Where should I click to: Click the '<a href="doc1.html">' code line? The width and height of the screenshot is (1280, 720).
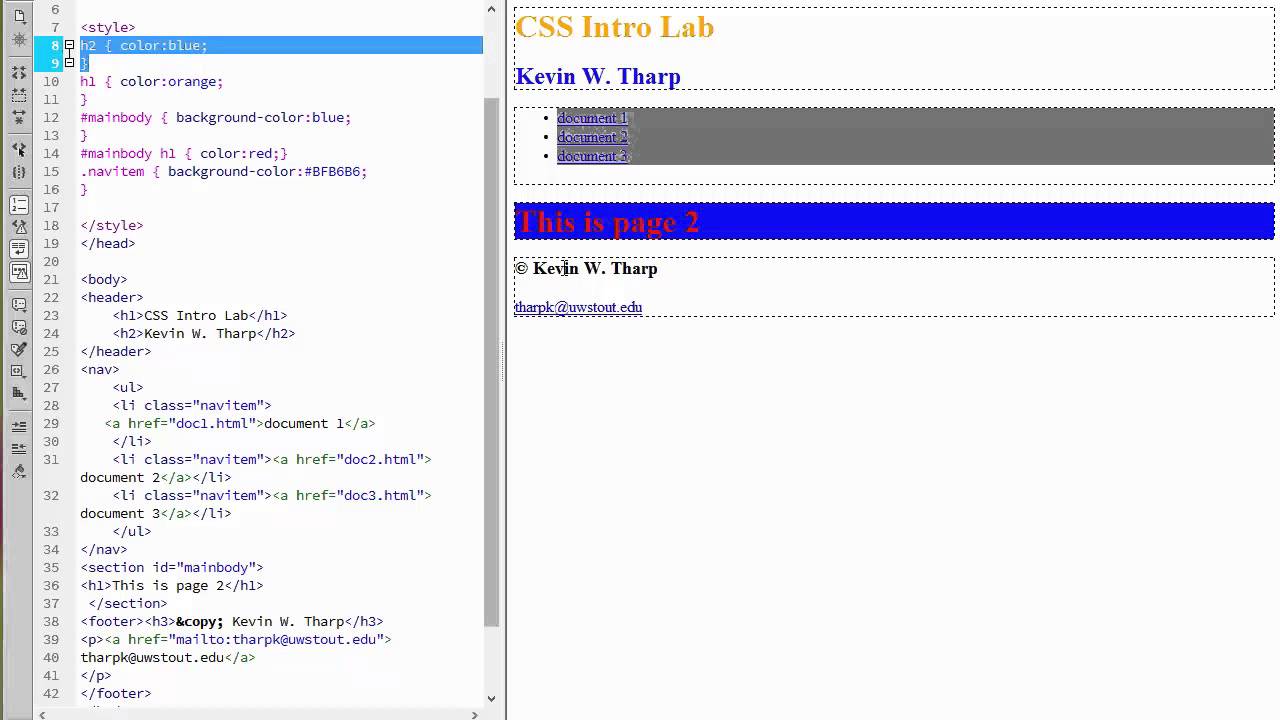tap(240, 424)
